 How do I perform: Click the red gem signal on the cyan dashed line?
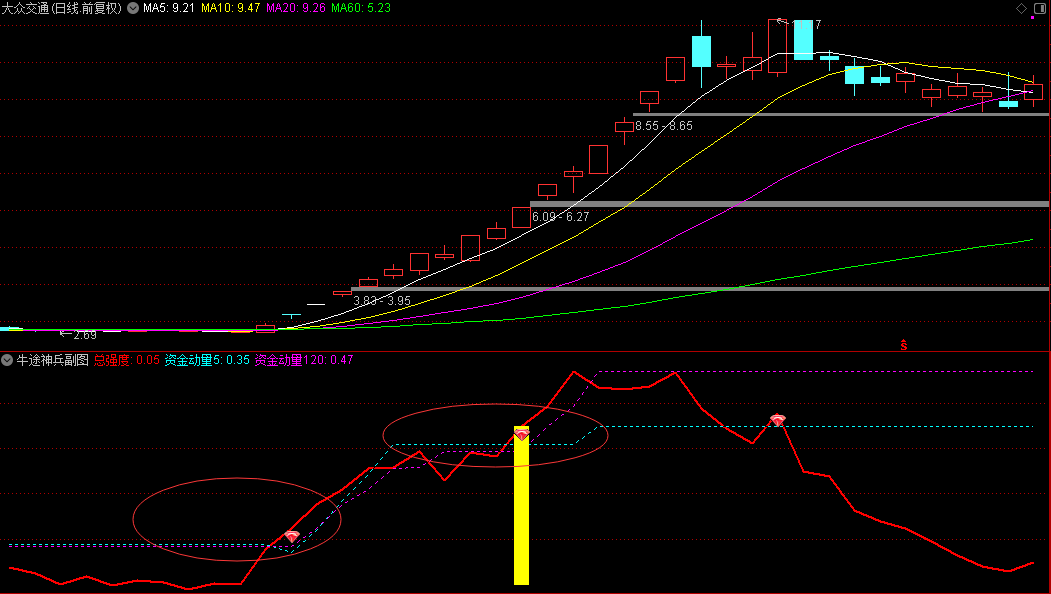(x=778, y=420)
